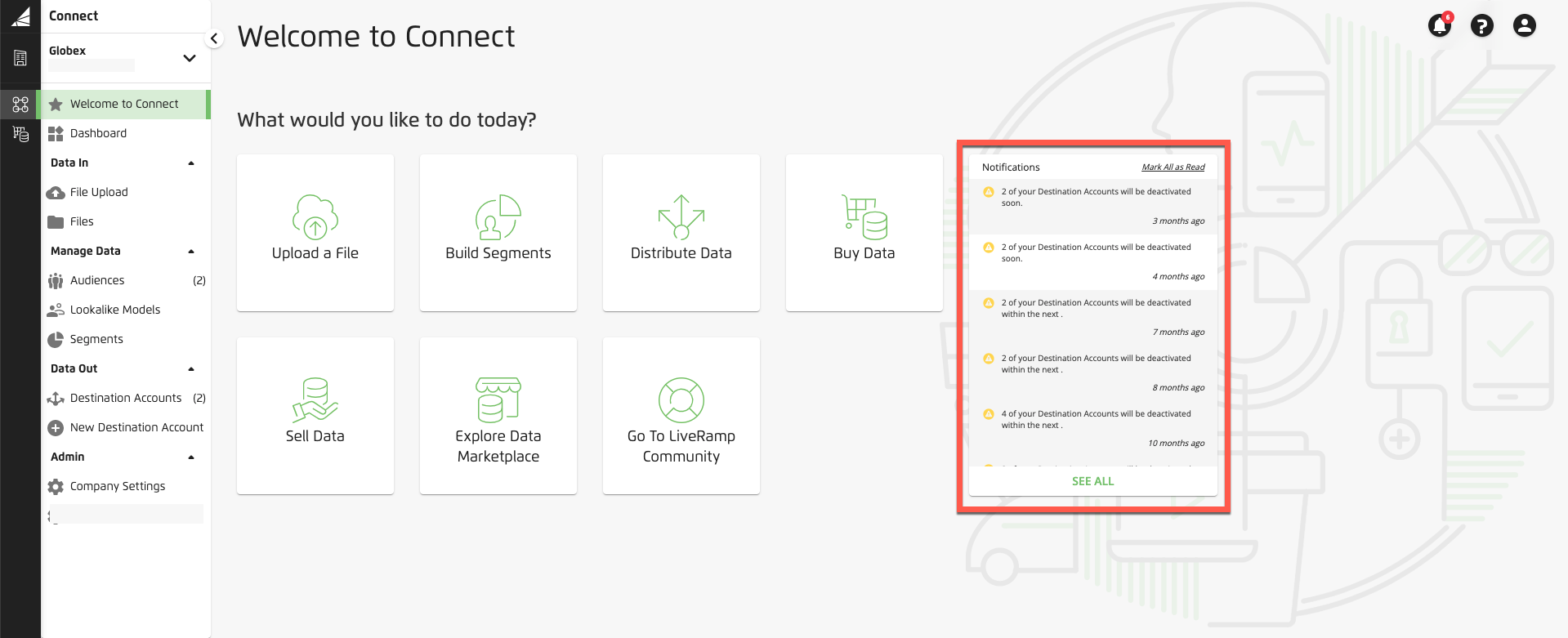This screenshot has width=1568, height=638.
Task: Collapse the Data In section
Action: tap(191, 163)
